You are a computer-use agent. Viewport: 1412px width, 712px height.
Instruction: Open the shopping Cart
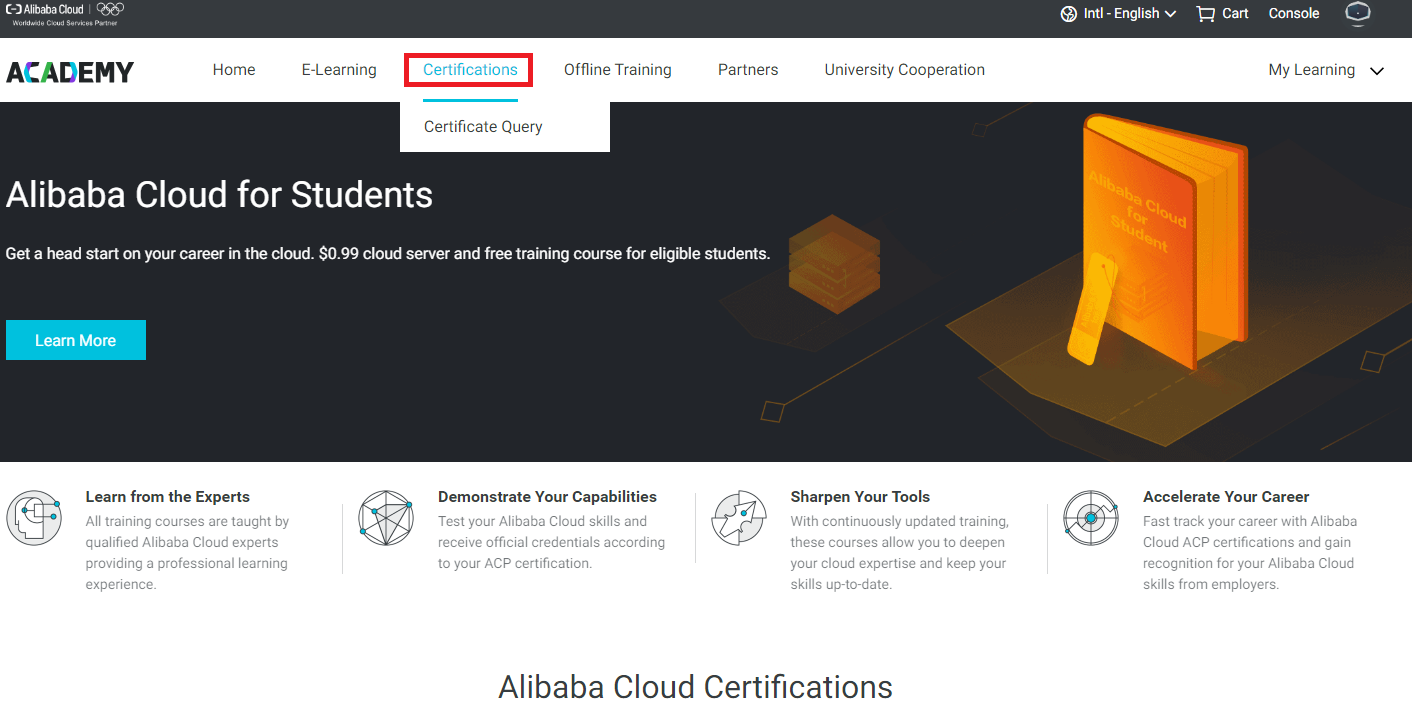click(1221, 13)
